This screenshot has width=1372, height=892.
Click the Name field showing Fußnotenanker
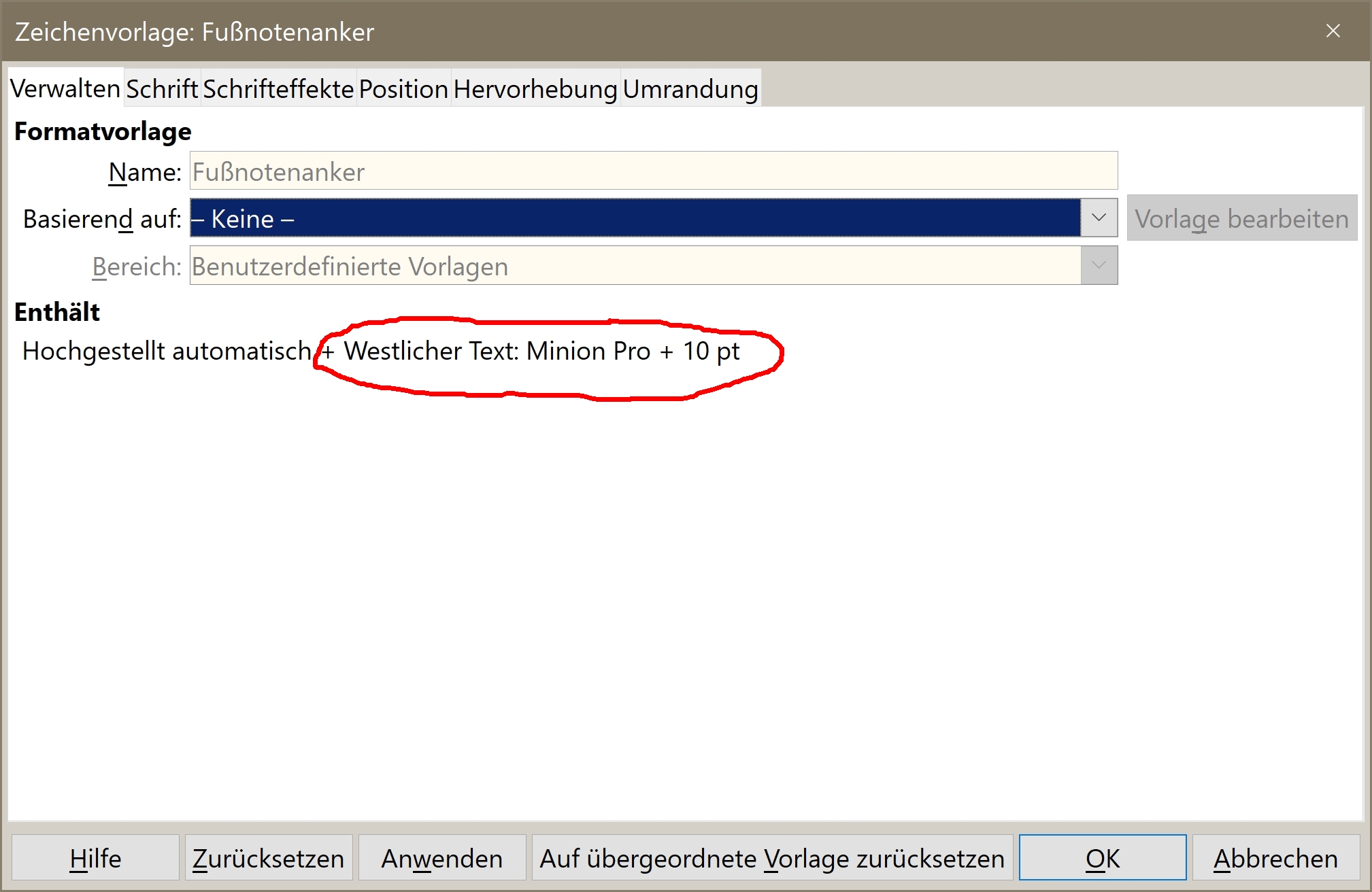[x=654, y=171]
